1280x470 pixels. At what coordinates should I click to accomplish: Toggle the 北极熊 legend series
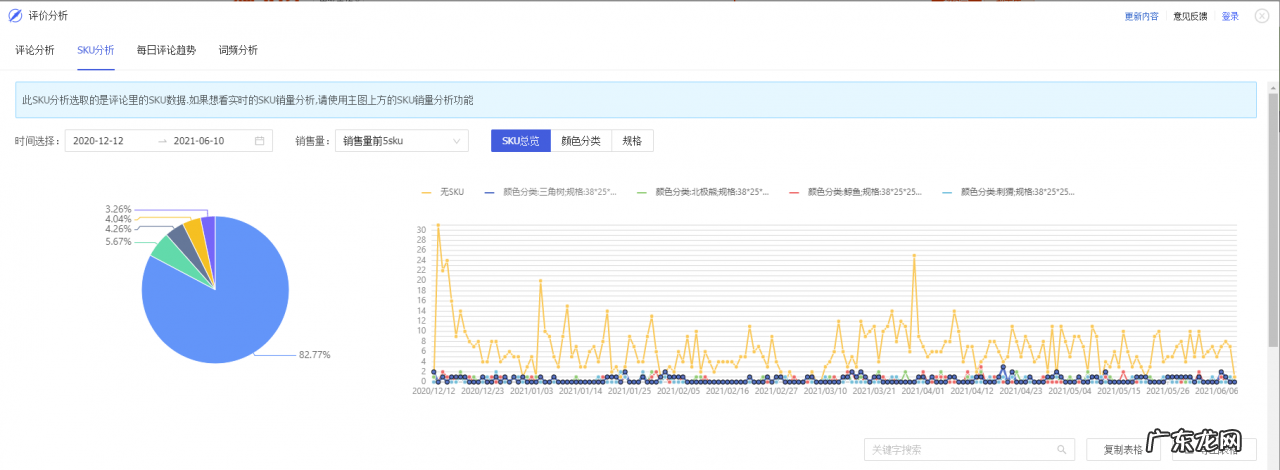click(x=702, y=191)
